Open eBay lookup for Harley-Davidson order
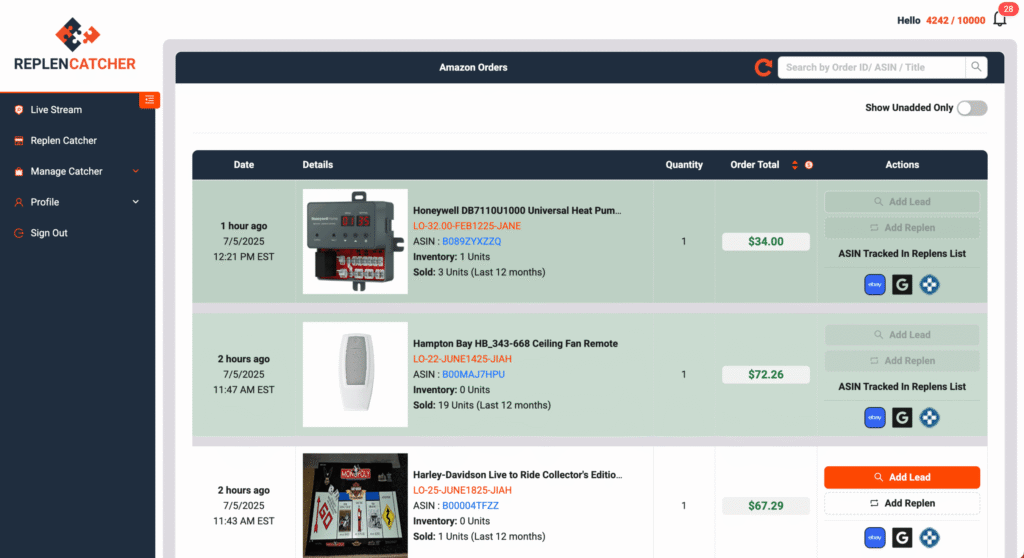This screenshot has width=1024, height=558. click(x=875, y=537)
